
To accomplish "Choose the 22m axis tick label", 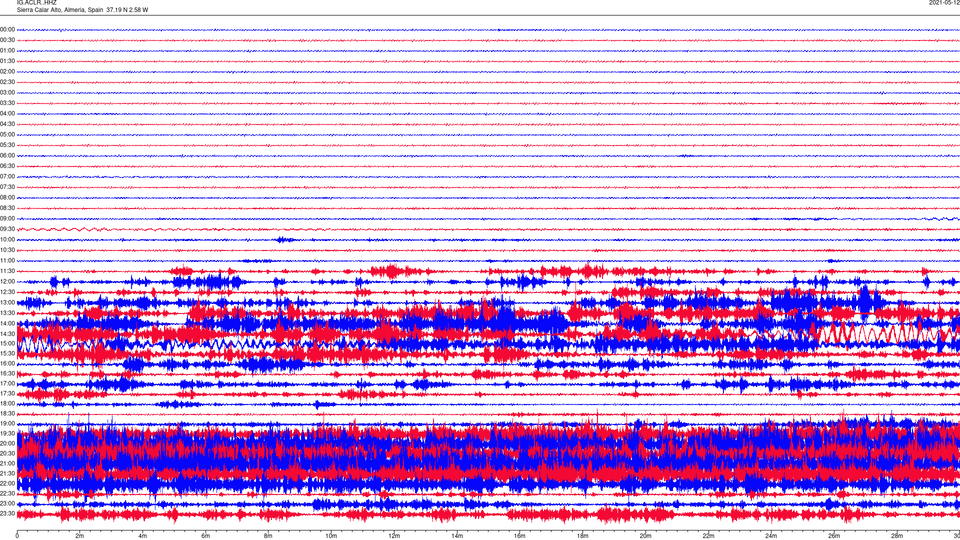I will [x=708, y=536].
